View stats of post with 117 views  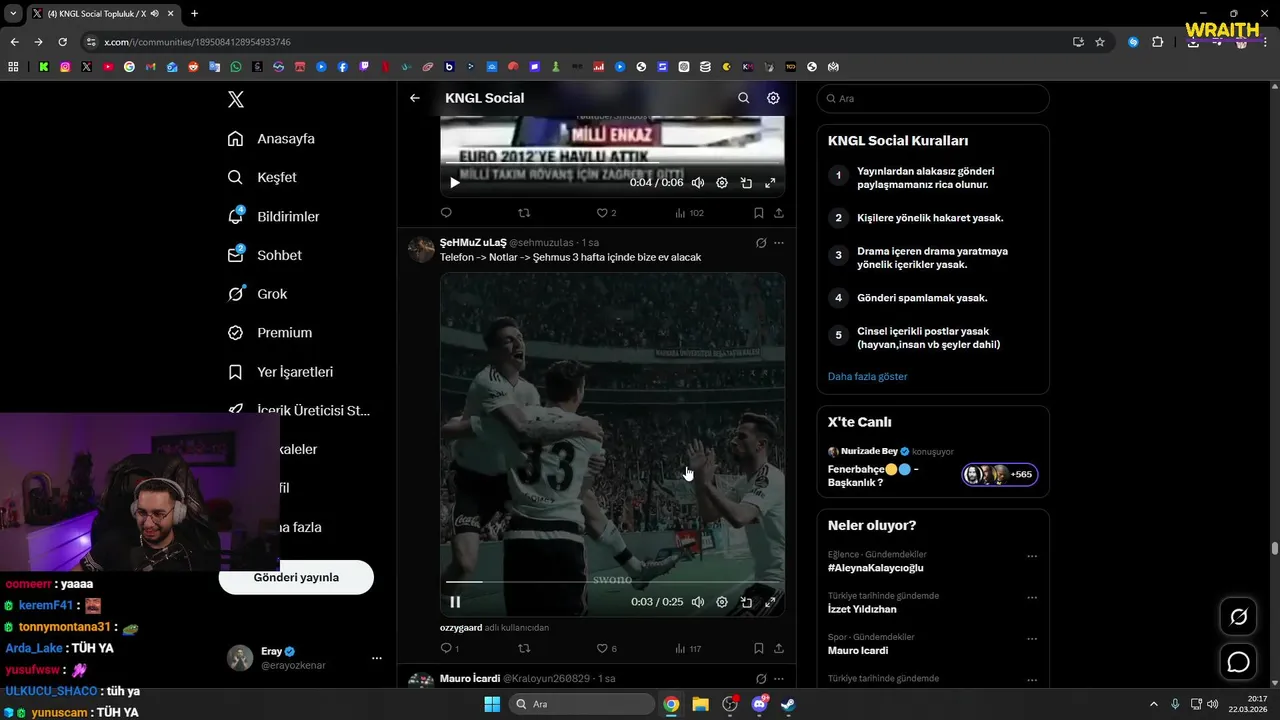click(x=688, y=648)
